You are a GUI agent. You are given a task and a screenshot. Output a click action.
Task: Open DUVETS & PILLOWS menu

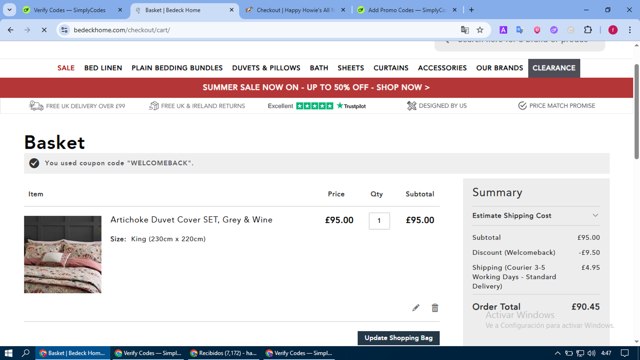[266, 68]
